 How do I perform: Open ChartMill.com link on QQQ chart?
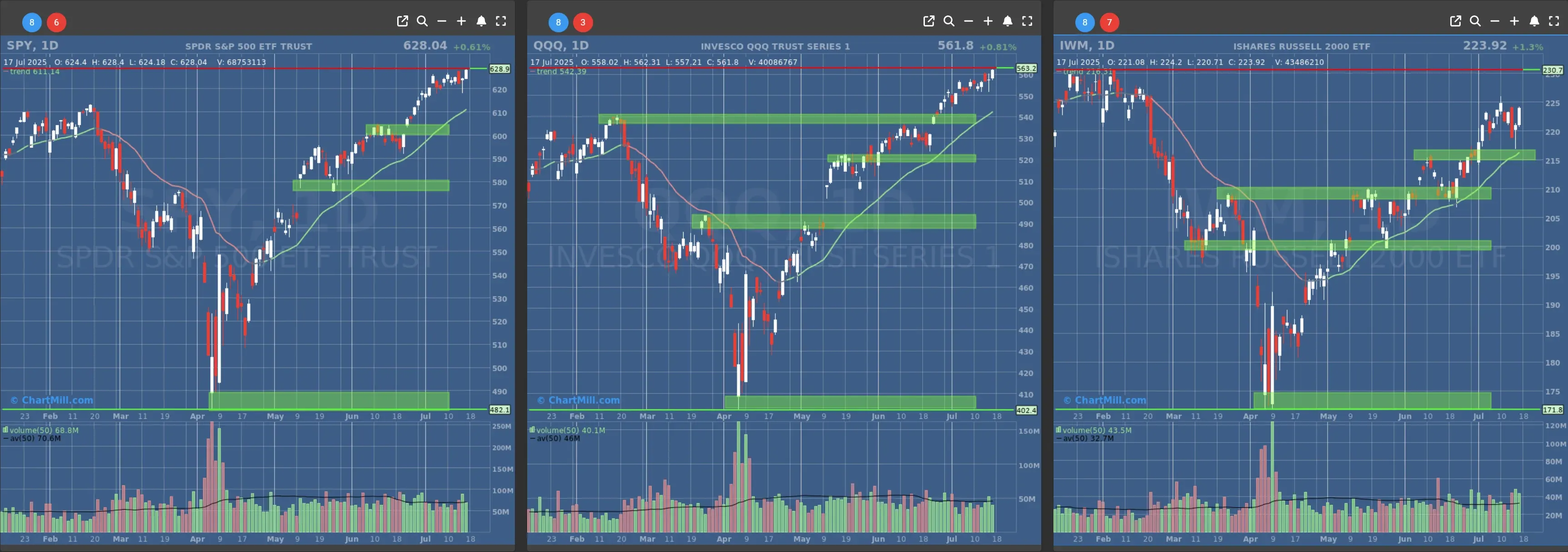point(578,400)
